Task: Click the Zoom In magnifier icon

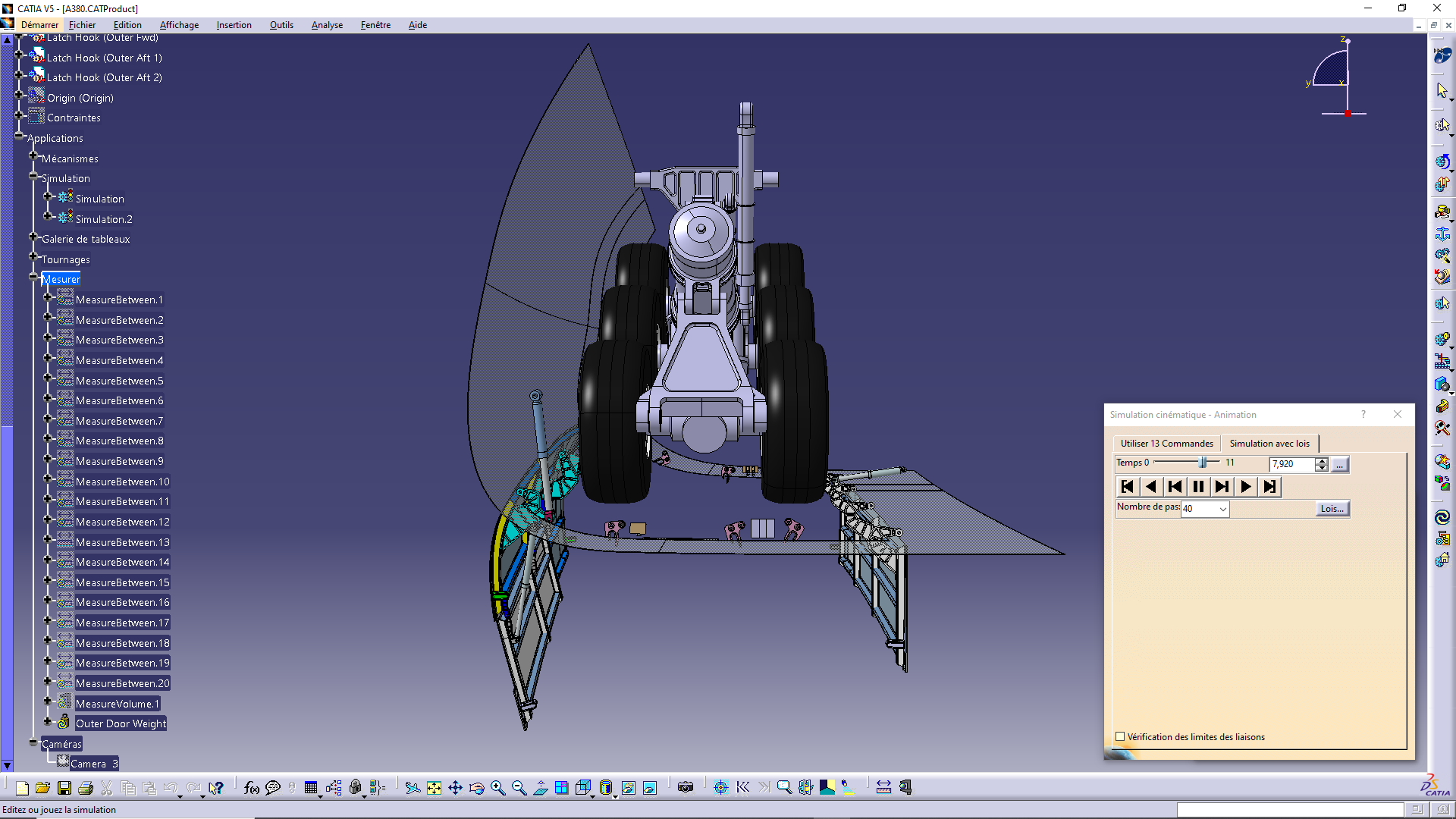Action: [x=497, y=788]
